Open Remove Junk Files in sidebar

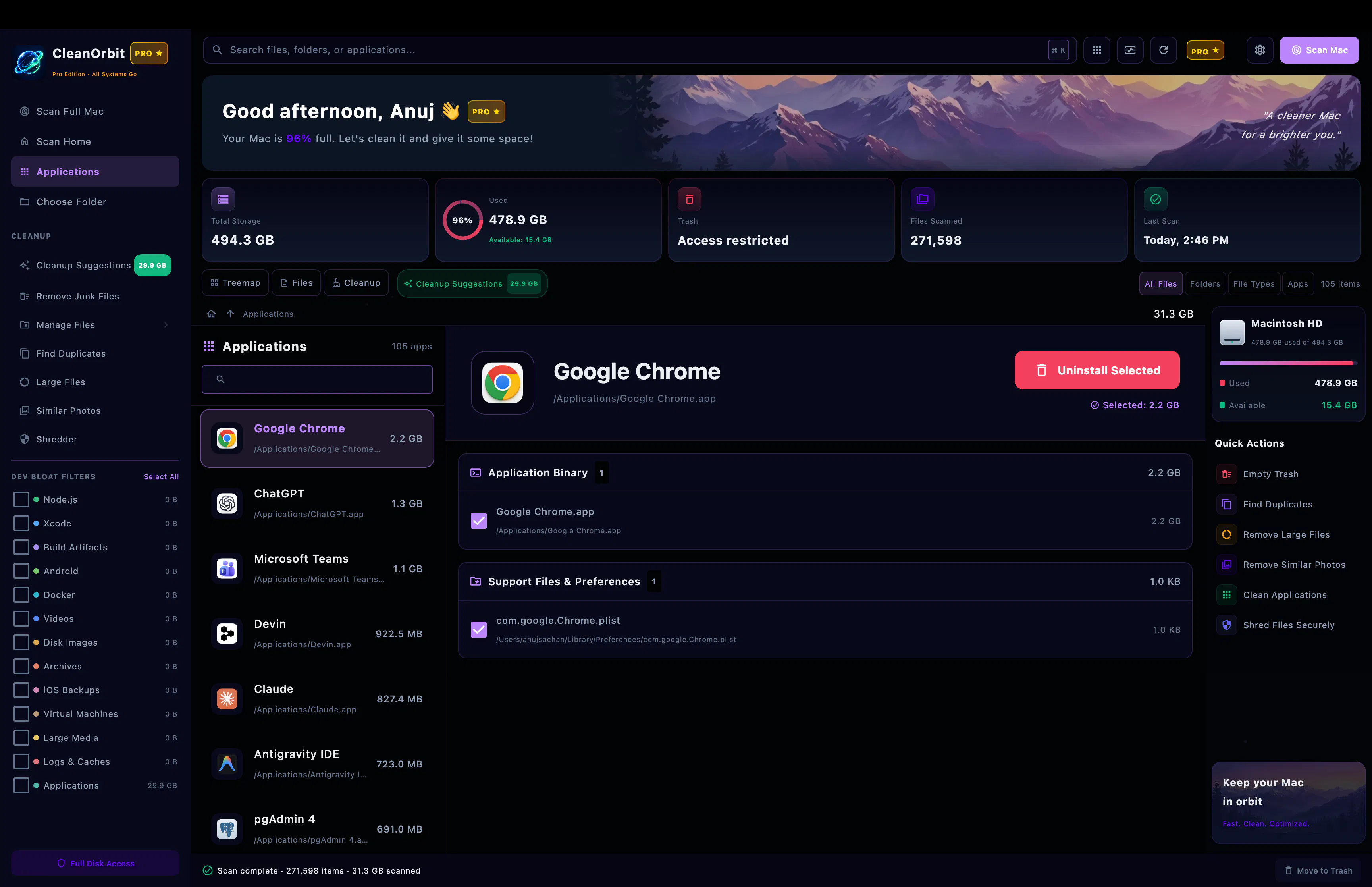[x=95, y=296]
